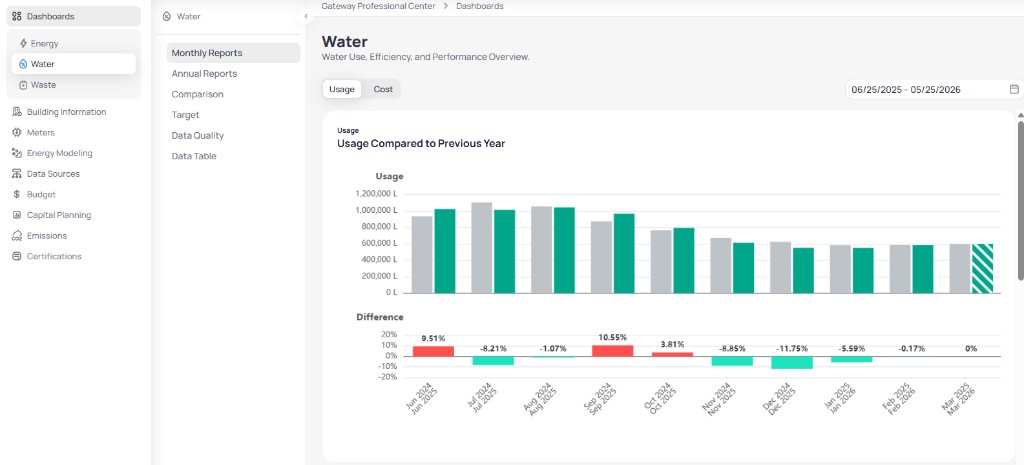This screenshot has width=1024, height=465.
Task: Click the Dashboards grid icon
Action: coord(17,16)
